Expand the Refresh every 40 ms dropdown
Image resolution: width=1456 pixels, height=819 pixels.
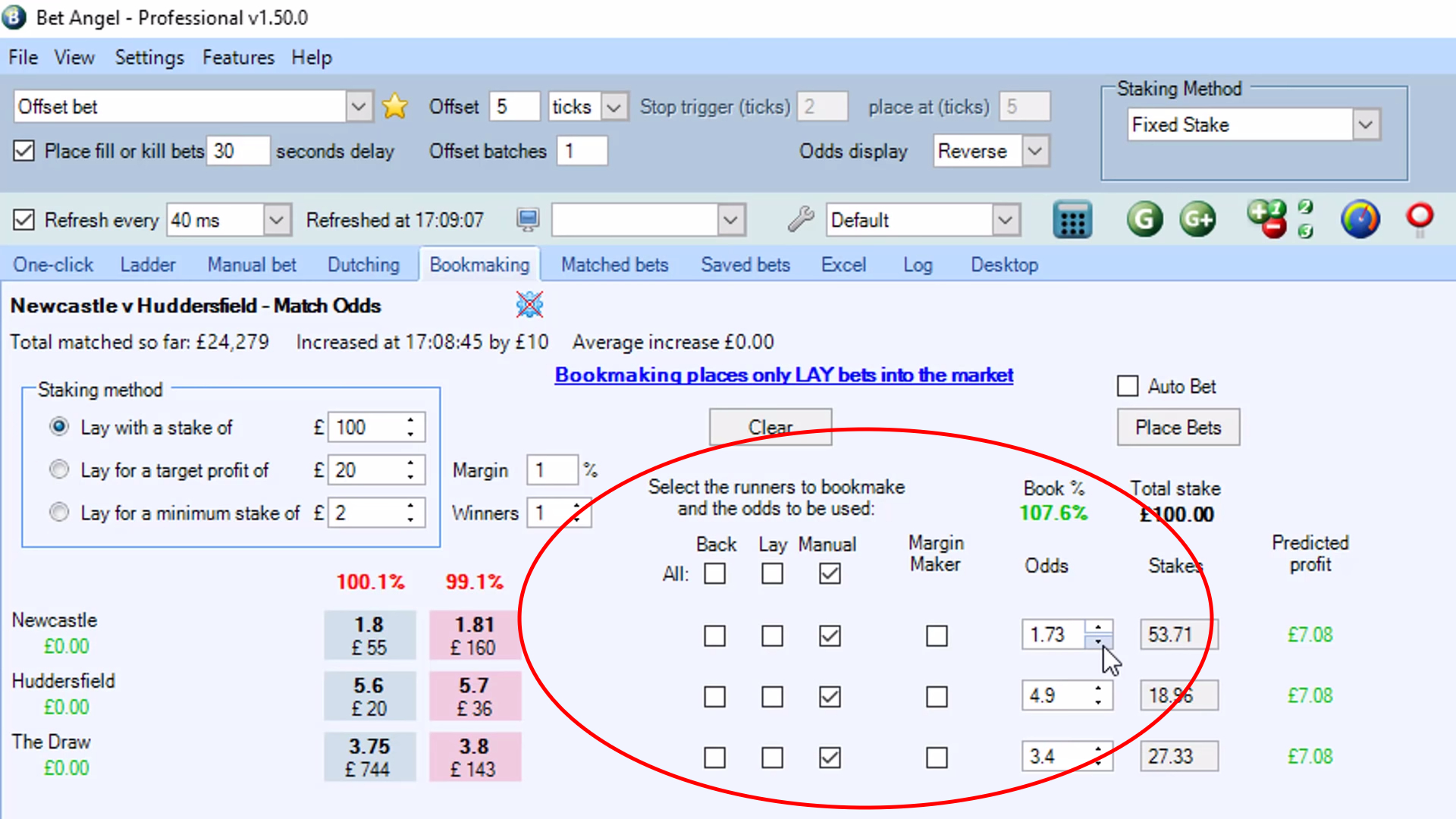coord(276,219)
